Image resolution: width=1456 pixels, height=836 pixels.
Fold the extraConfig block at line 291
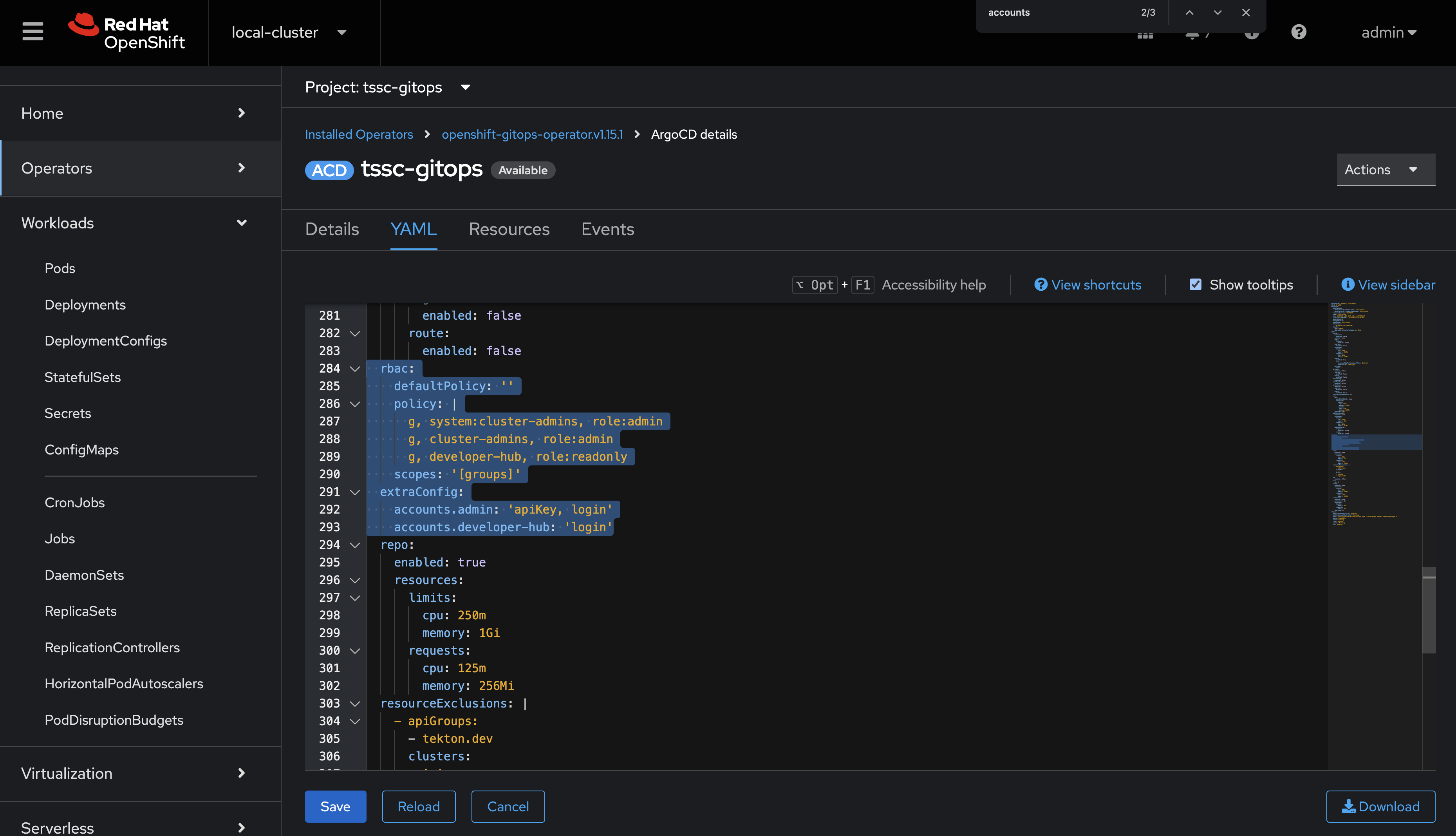(355, 492)
